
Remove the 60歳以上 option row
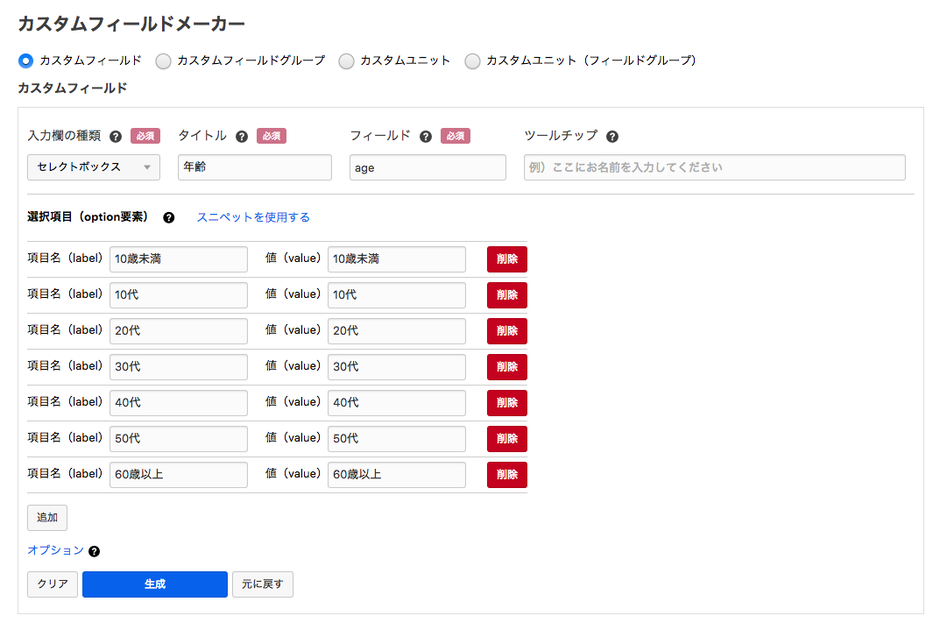[506, 475]
